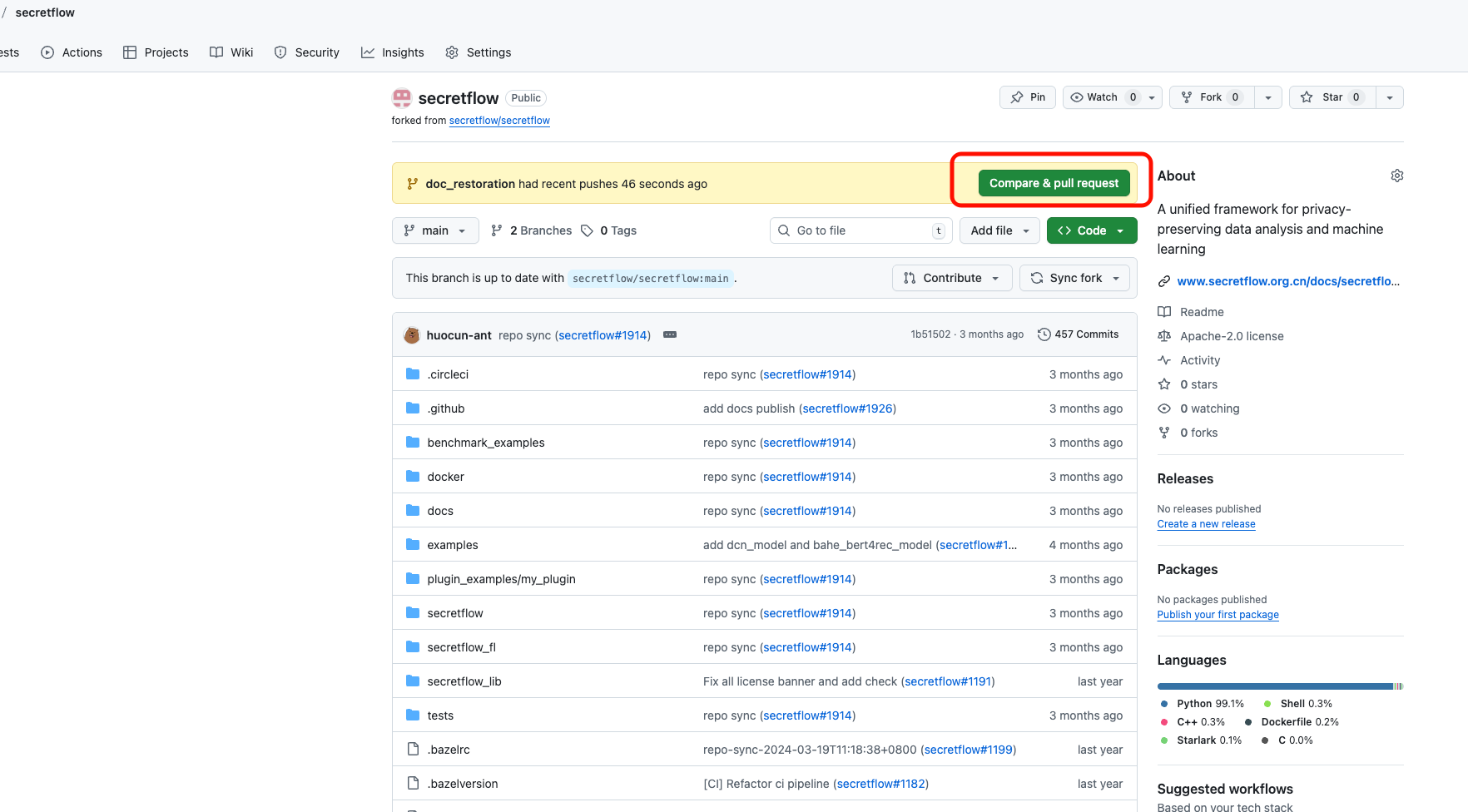This screenshot has height=812, width=1468.
Task: Open commit hash 1b51502
Action: 930,334
